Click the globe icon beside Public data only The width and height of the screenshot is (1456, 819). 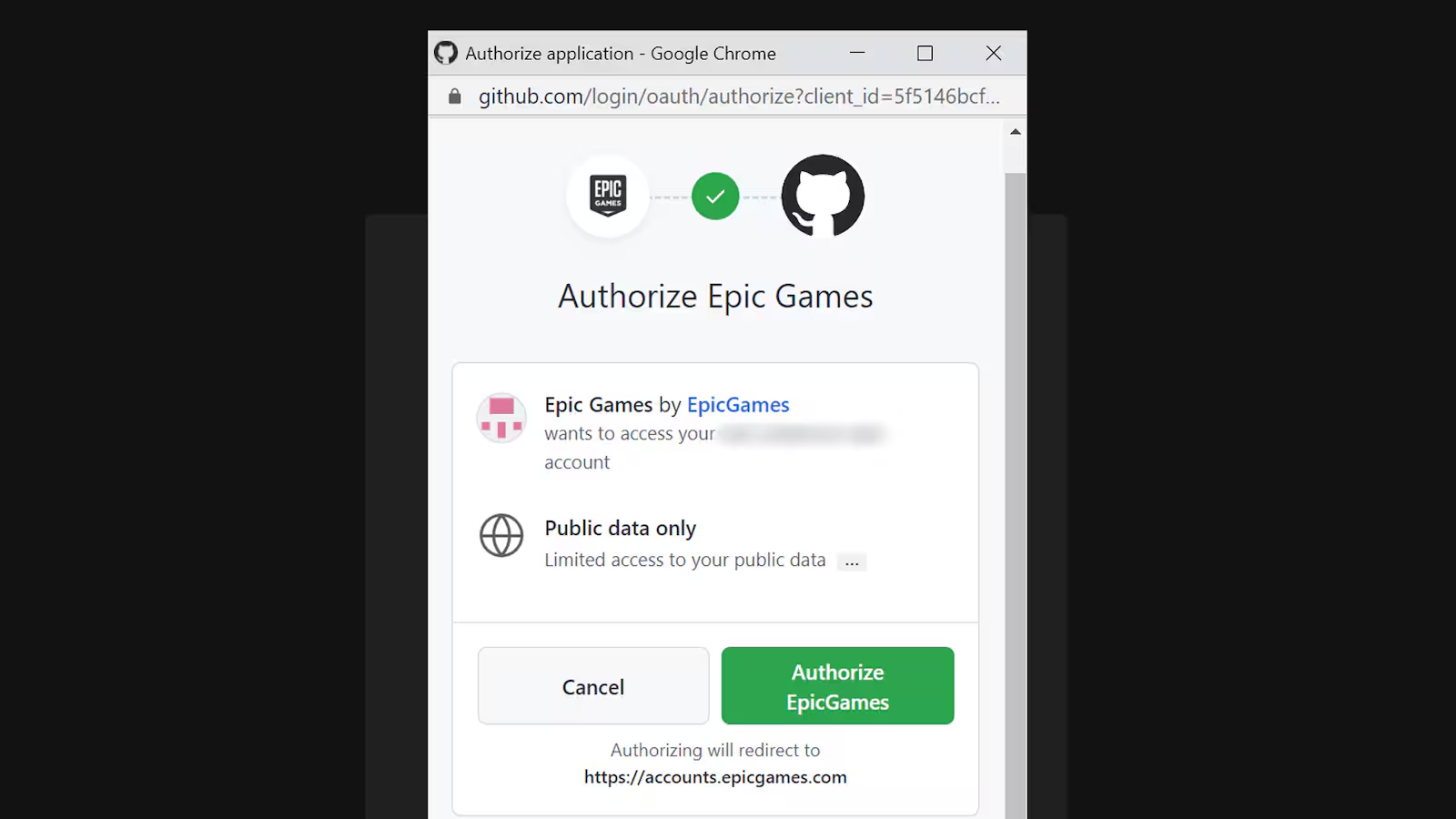pyautogui.click(x=501, y=535)
